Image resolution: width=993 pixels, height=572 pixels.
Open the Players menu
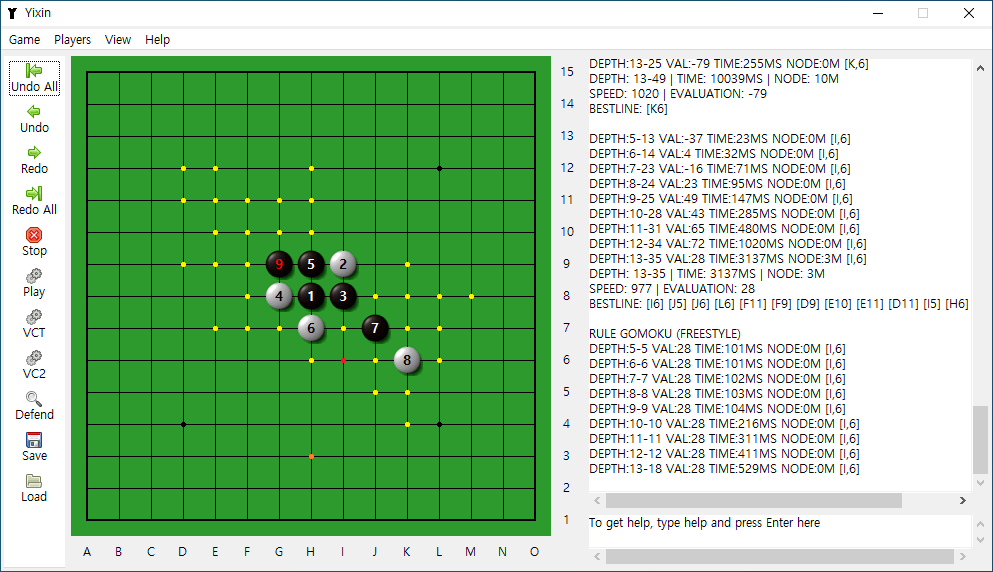(72, 39)
